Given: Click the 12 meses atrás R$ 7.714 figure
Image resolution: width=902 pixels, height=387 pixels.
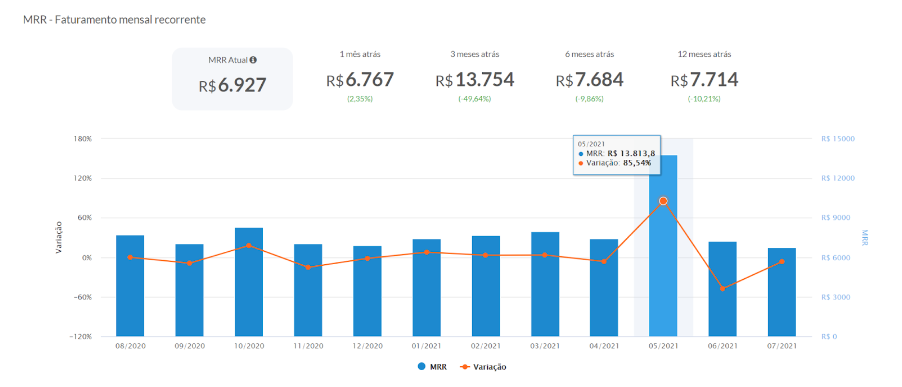Looking at the screenshot, I should [704, 80].
